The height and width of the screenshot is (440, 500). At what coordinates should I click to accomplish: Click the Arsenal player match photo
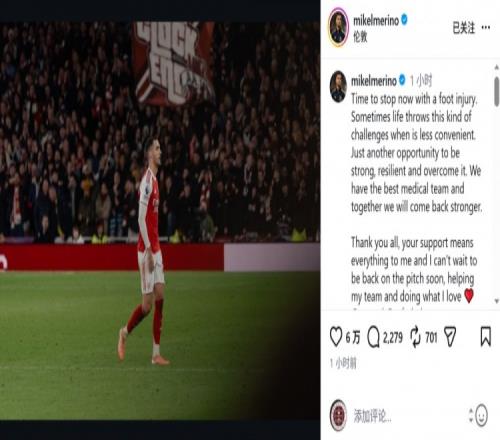[160, 221]
